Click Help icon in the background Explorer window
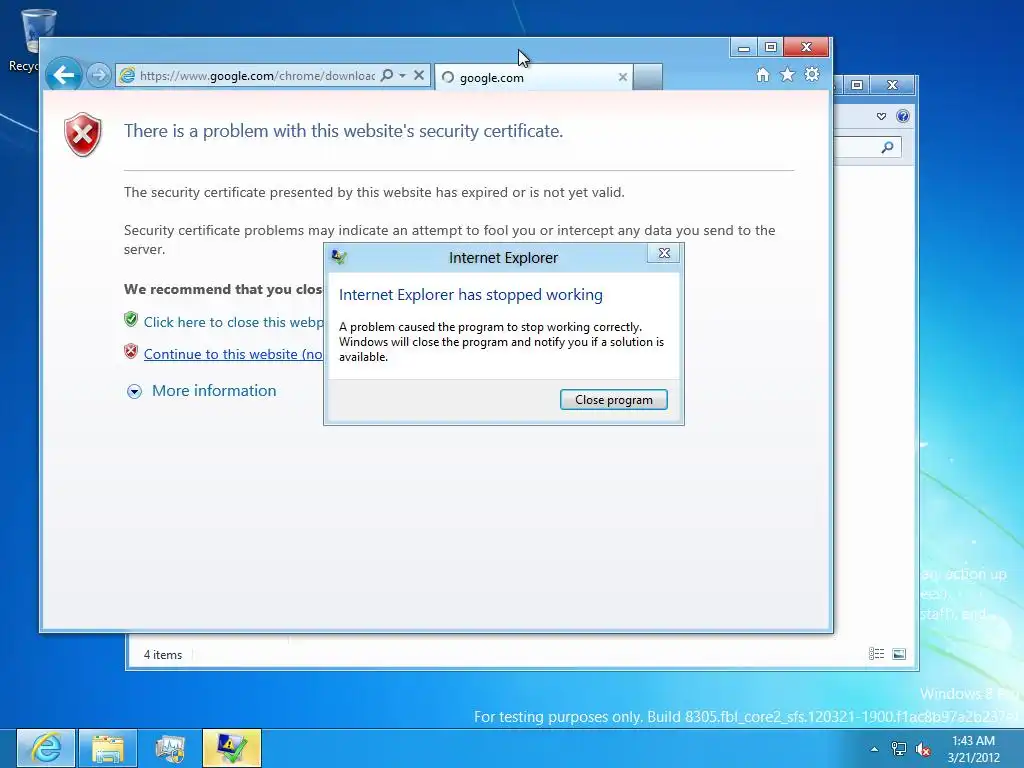The image size is (1024, 768). (x=903, y=116)
